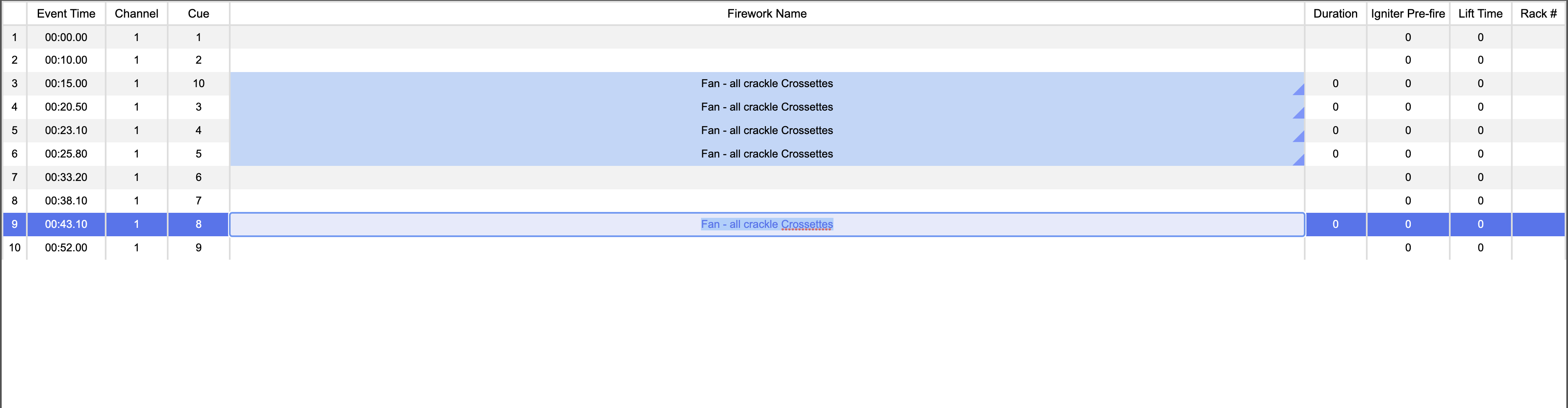The width and height of the screenshot is (1568, 408).
Task: Sort by the Event Time column header
Action: (x=66, y=13)
